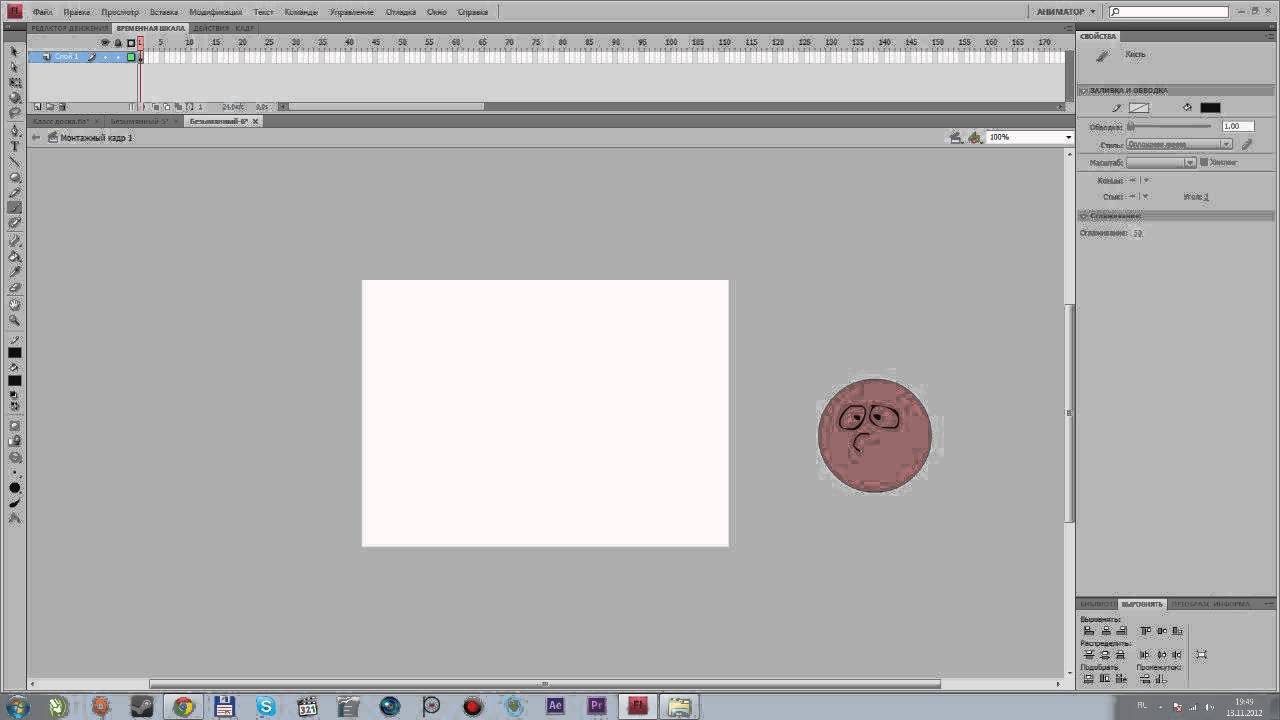Viewport: 1280px width, 720px height.
Task: Toggle the Хинтинг checkbox
Action: [x=1203, y=162]
